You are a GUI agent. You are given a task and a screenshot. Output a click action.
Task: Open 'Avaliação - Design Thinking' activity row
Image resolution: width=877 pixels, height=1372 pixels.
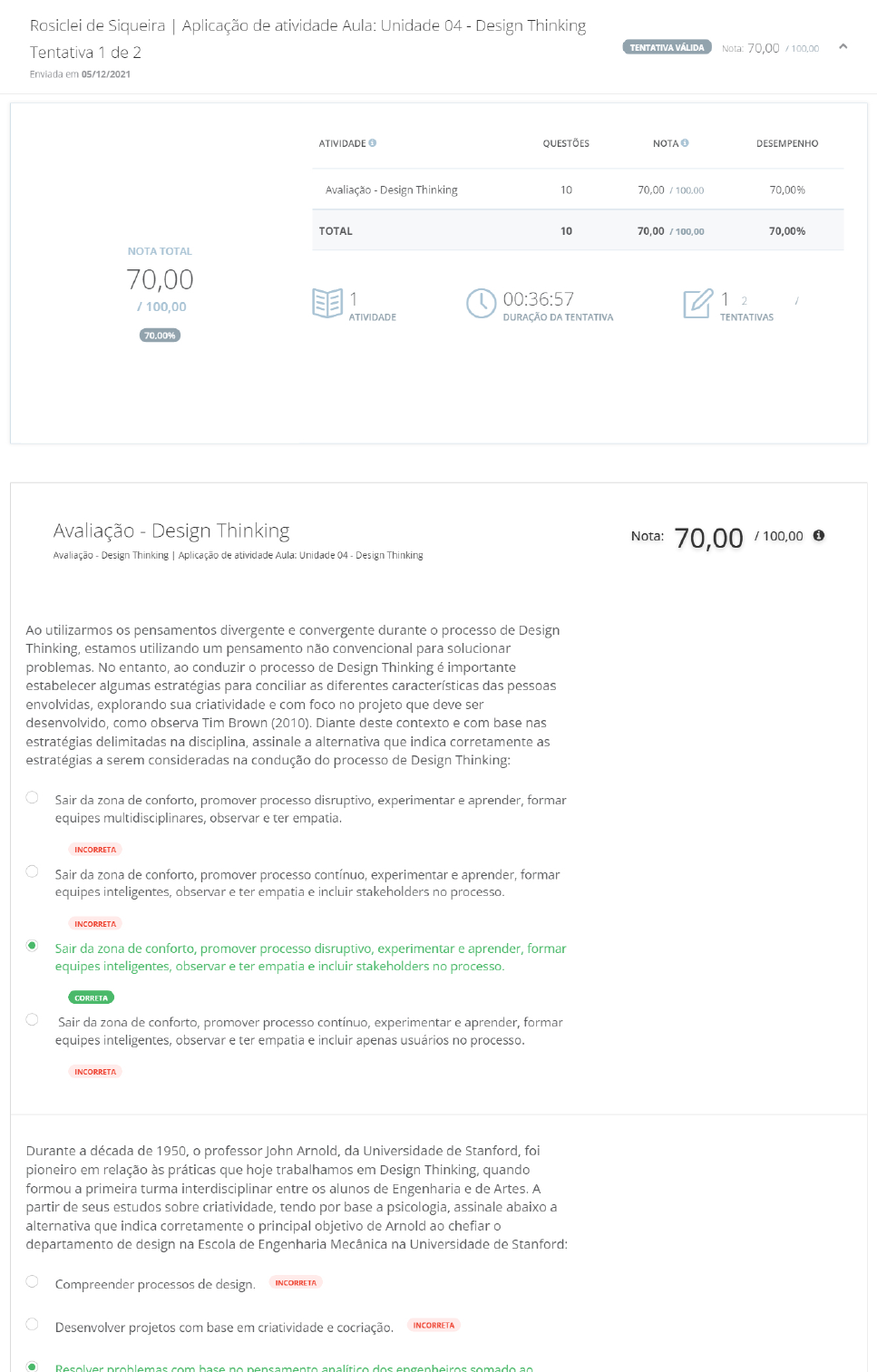pos(392,190)
